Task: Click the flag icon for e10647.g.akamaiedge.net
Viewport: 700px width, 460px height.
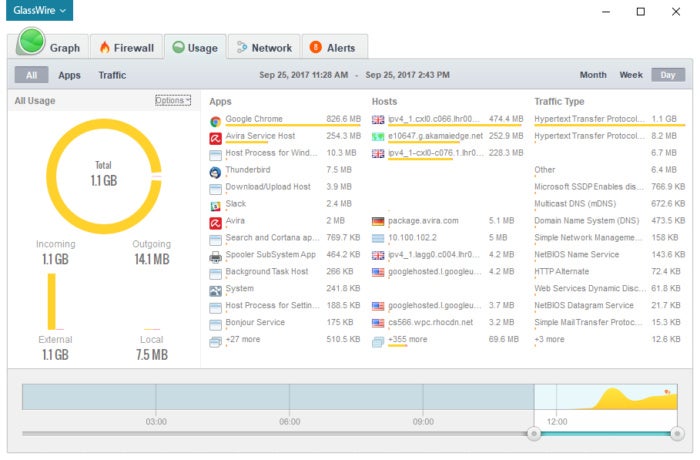Action: (x=378, y=137)
